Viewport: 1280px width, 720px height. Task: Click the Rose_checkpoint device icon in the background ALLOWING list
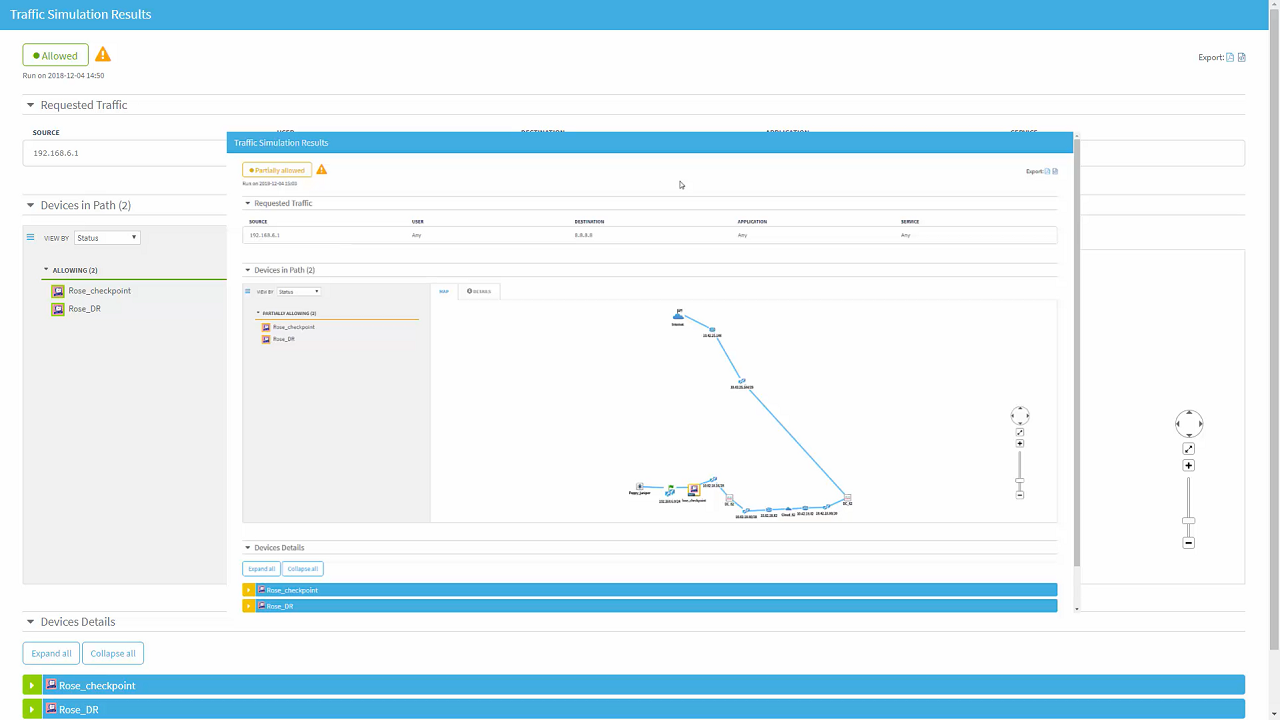[x=58, y=291]
